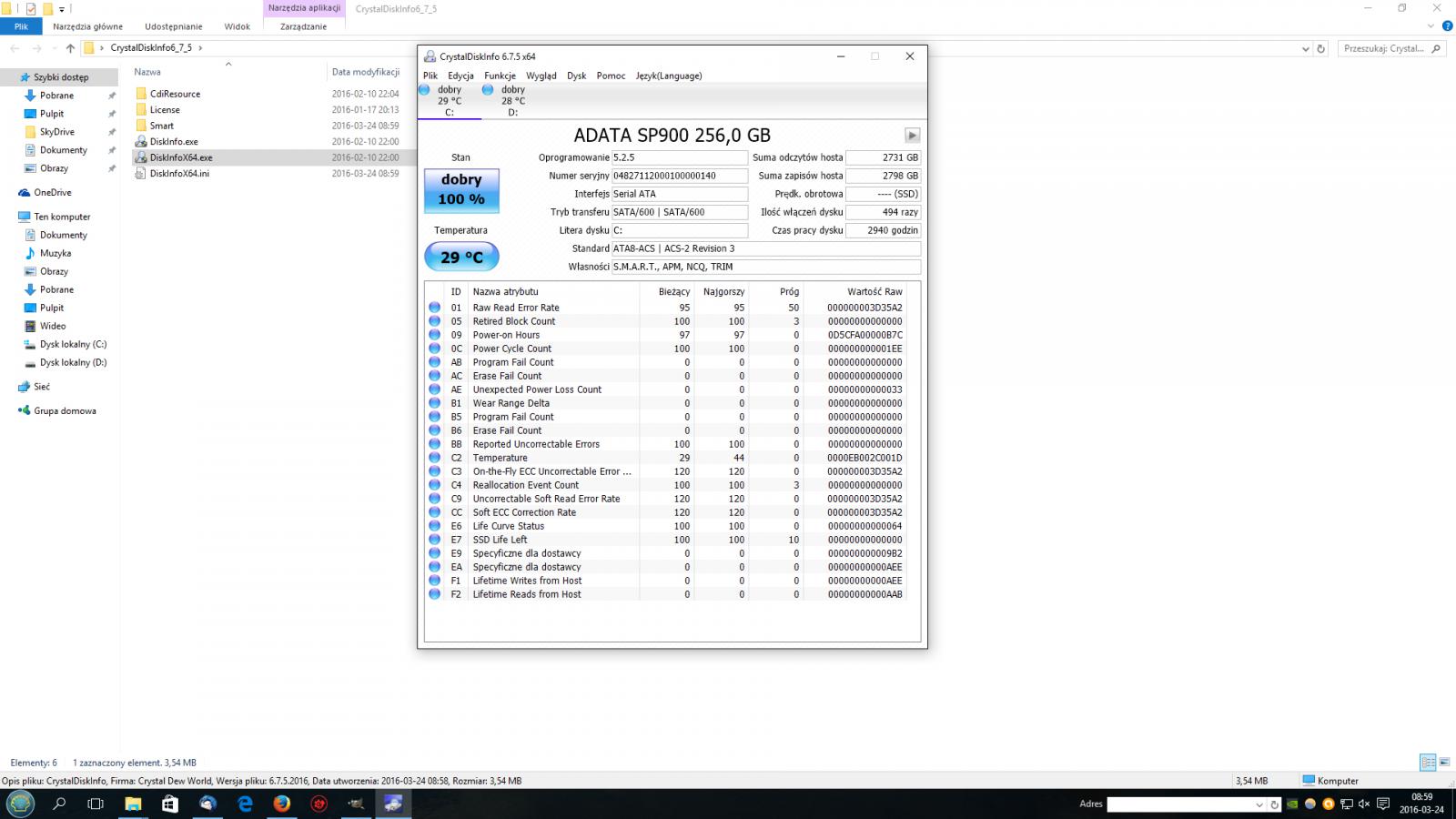Open the CdiResource folder
1456x819 pixels.
coord(175,94)
